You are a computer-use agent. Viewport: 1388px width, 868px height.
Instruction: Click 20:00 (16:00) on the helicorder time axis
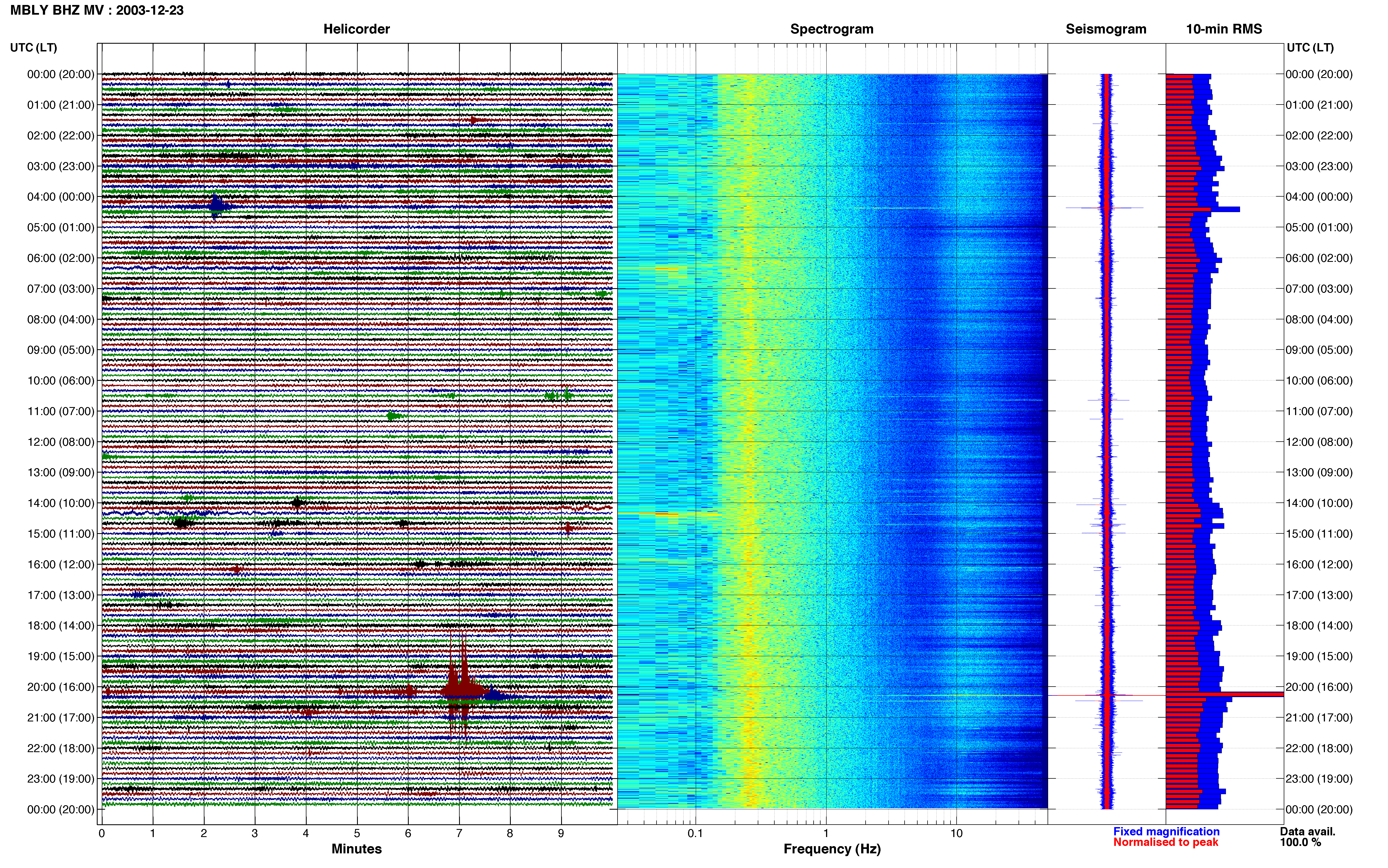coord(61,687)
